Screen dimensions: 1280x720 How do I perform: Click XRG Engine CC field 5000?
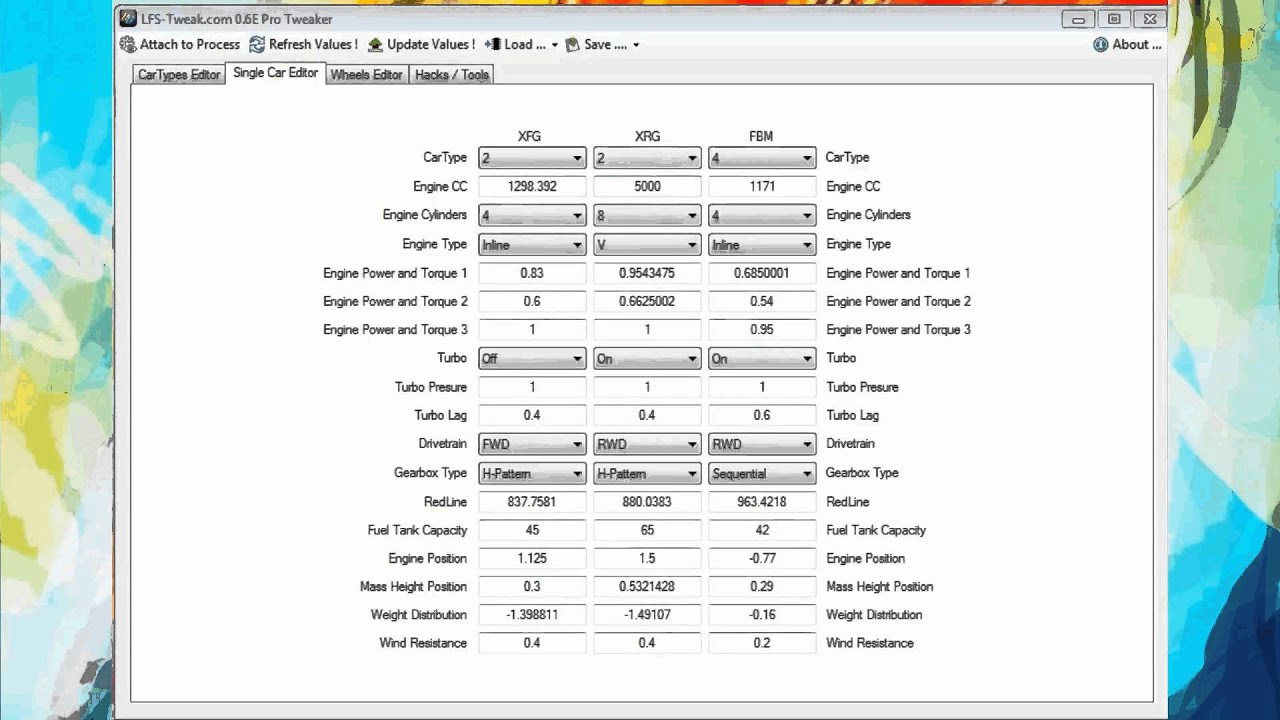[647, 186]
